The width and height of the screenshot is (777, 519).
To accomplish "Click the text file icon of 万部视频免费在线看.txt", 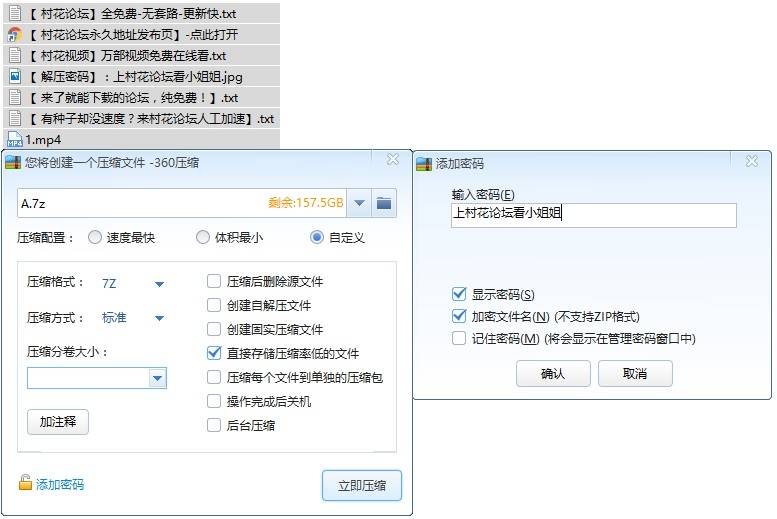I will click(x=15, y=56).
